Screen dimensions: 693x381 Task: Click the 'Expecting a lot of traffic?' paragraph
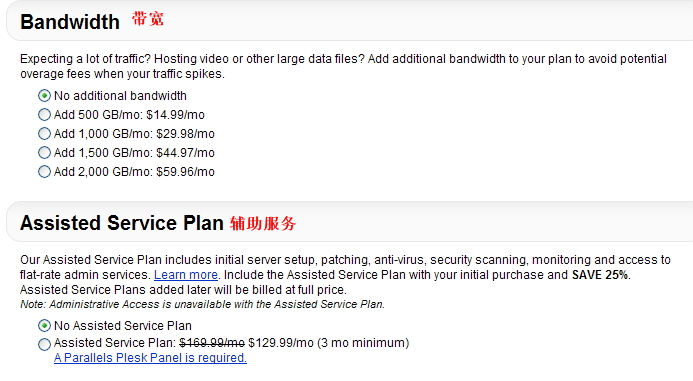(x=343, y=66)
